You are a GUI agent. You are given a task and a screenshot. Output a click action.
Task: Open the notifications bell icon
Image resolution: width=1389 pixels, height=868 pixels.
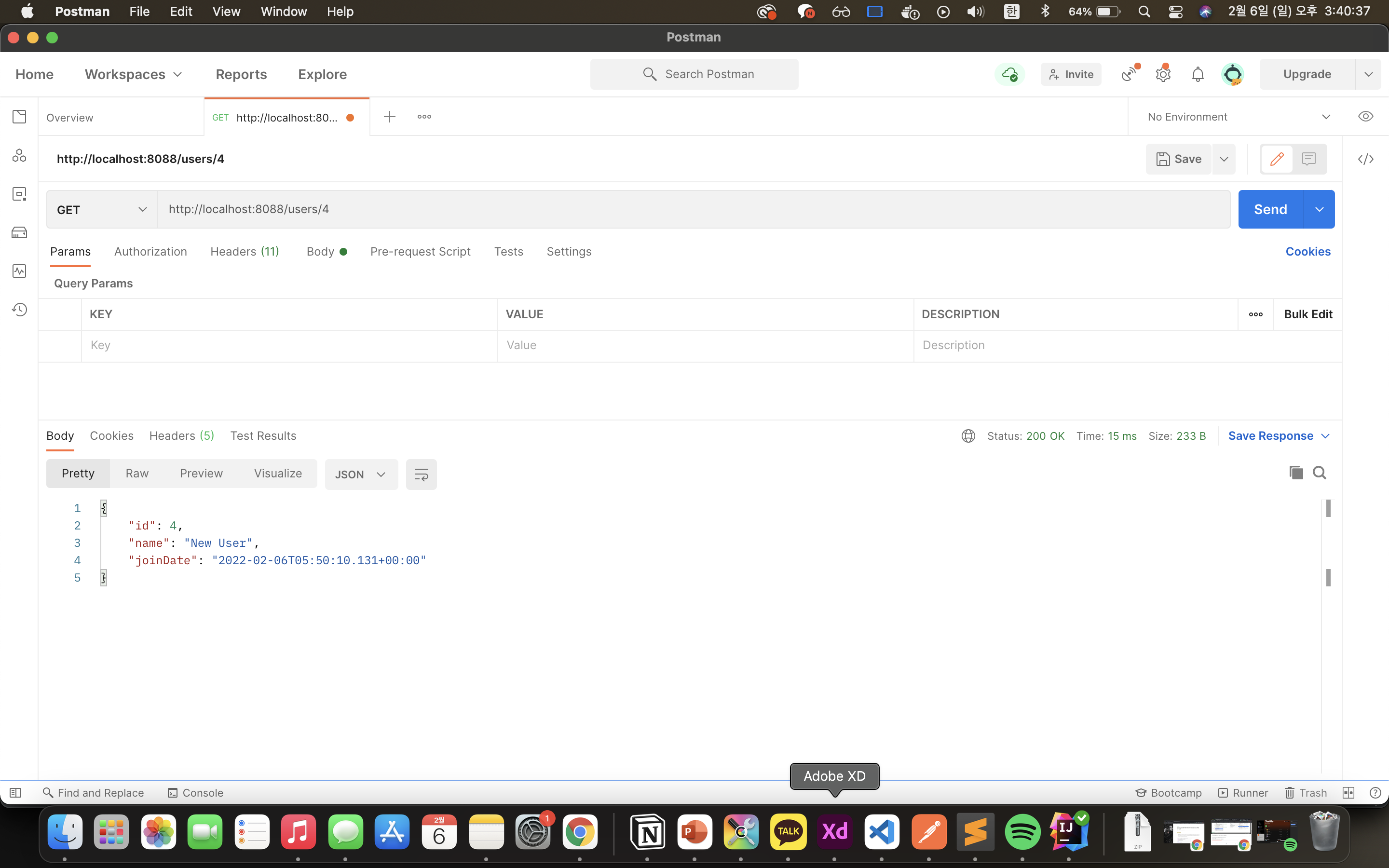click(x=1198, y=75)
